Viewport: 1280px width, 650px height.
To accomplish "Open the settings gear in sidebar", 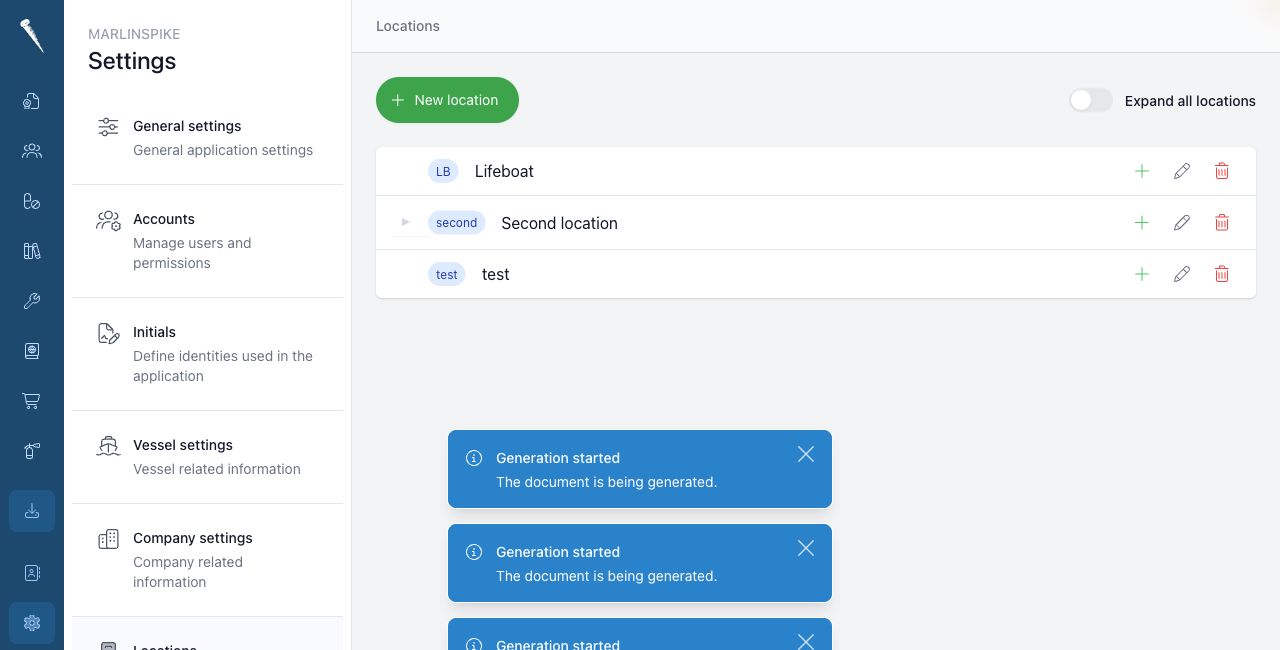I will coord(32,623).
